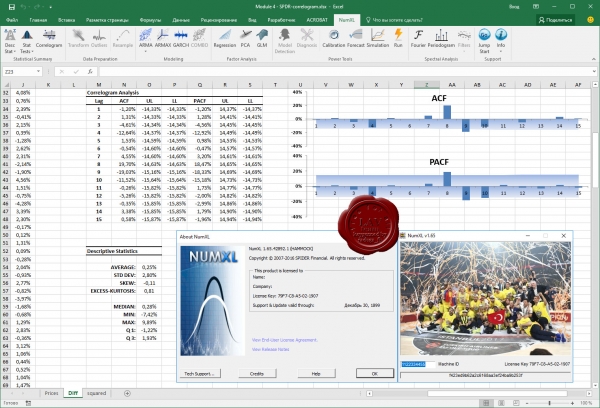The height and width of the screenshot is (408, 600).
Task: Switch to the ACROBAT ribbon tab
Action: [x=317, y=20]
